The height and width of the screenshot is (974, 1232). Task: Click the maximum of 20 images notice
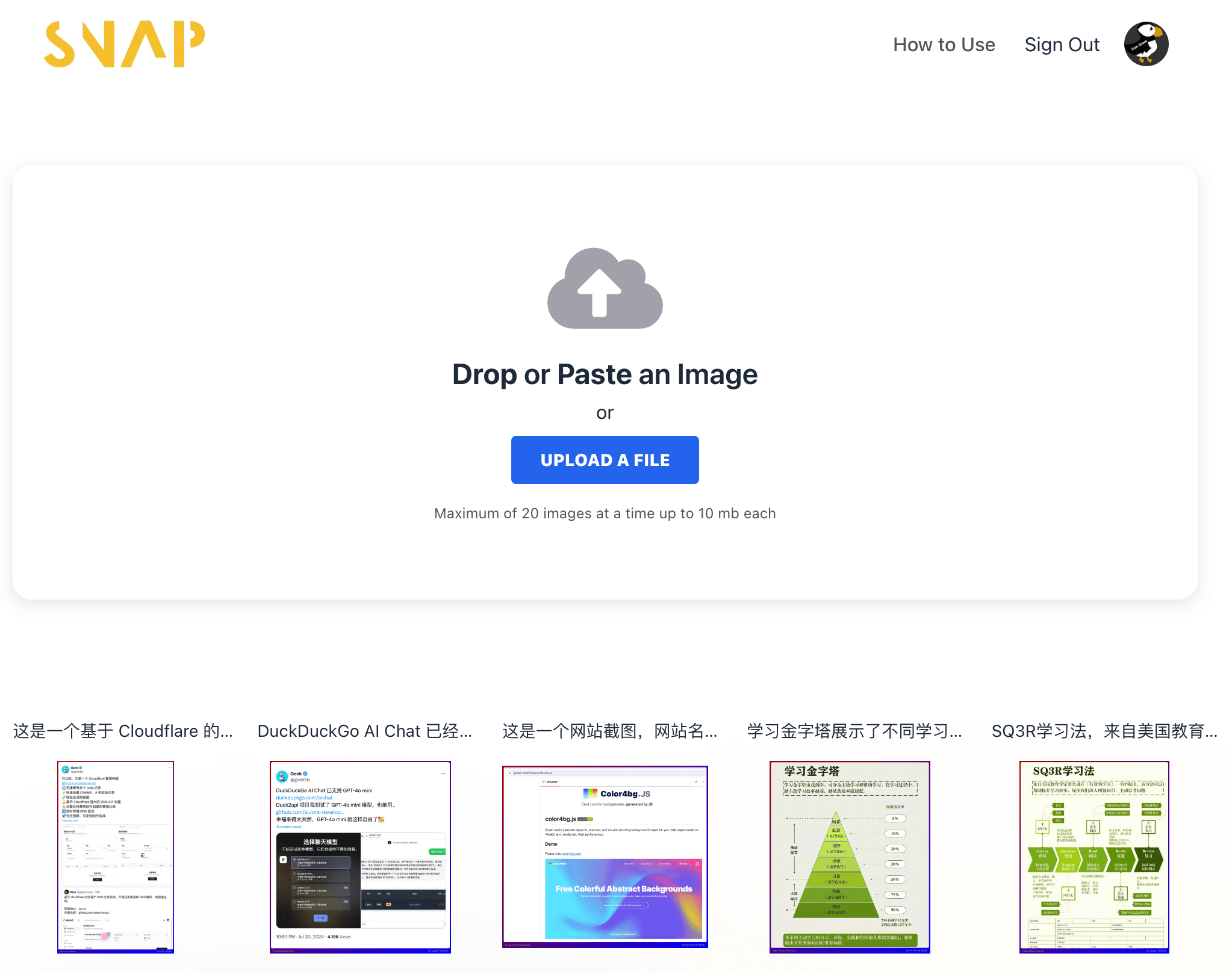tap(605, 513)
